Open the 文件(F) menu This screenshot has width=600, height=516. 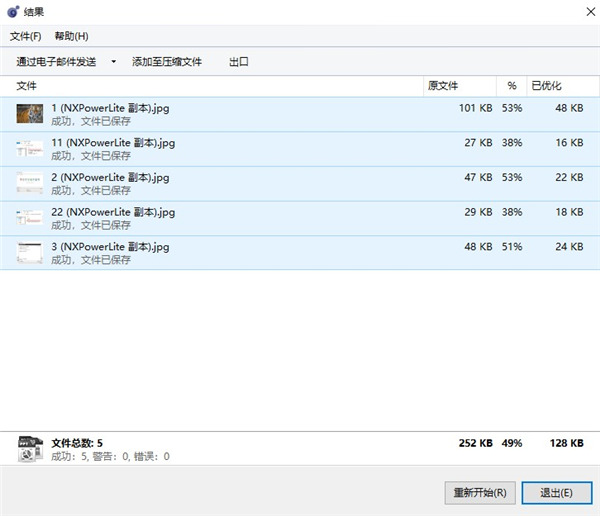click(x=25, y=37)
